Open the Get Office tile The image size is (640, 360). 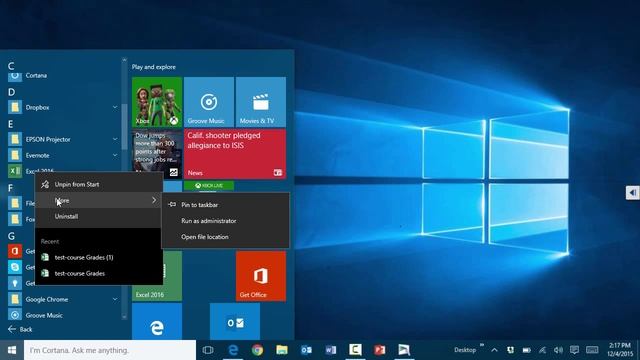[x=260, y=276]
